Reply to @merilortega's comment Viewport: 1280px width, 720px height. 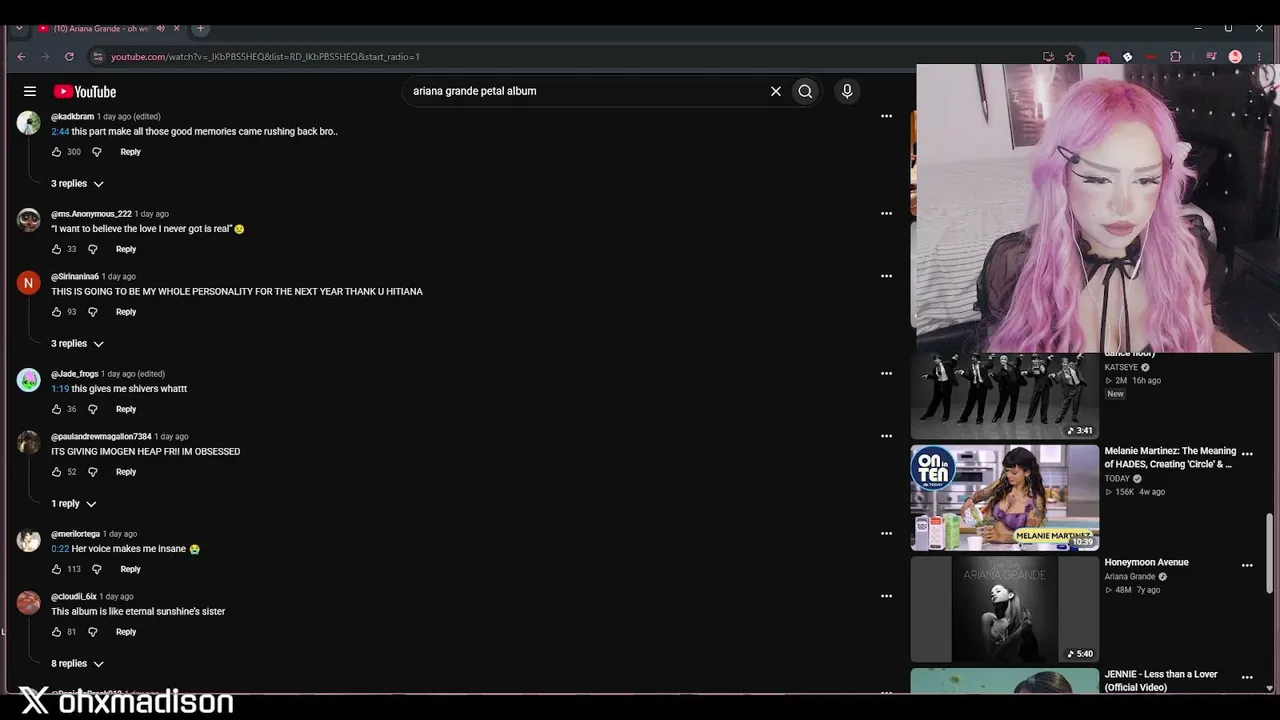click(130, 569)
